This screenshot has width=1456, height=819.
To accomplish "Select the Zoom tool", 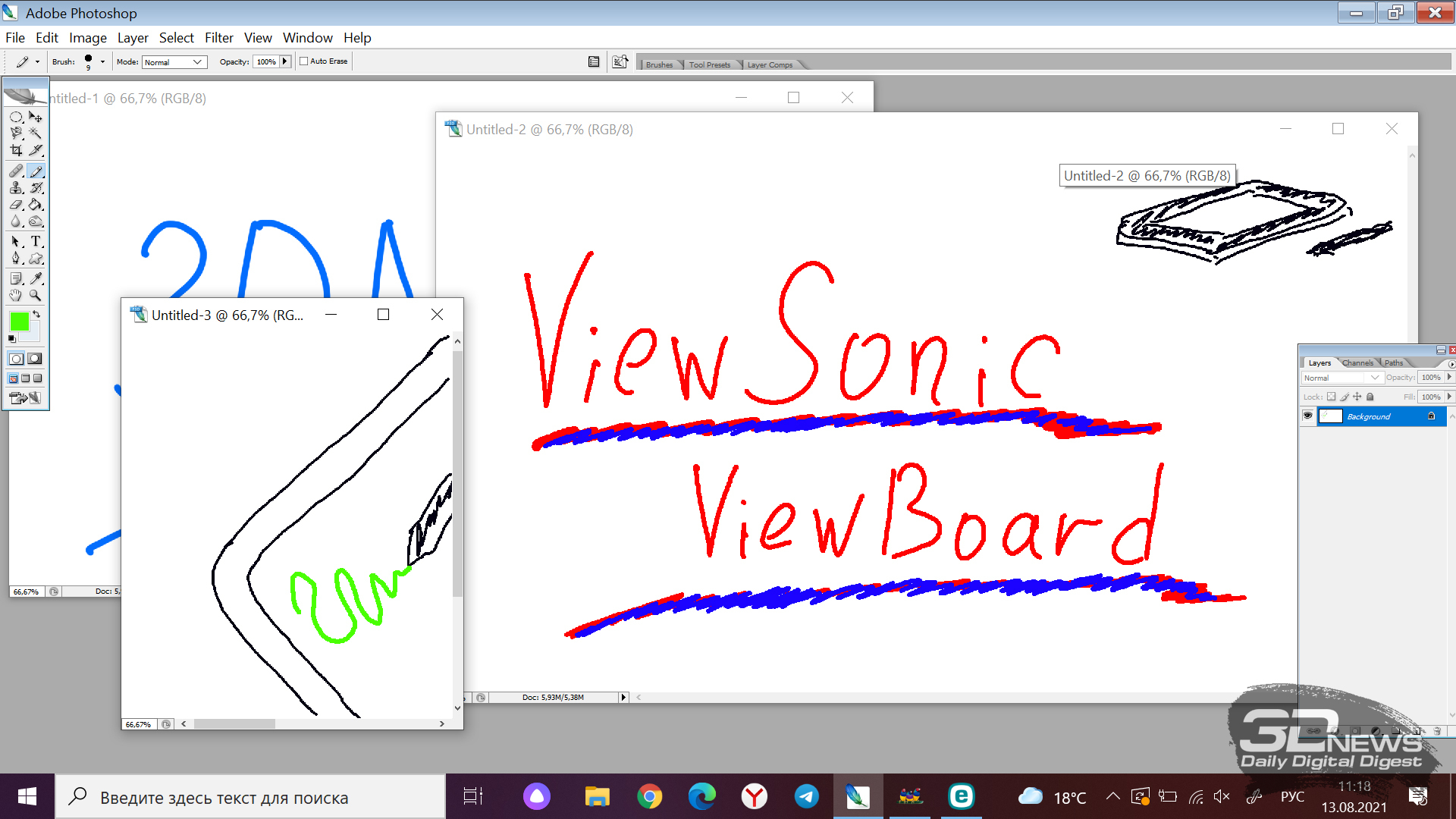I will coord(36,295).
